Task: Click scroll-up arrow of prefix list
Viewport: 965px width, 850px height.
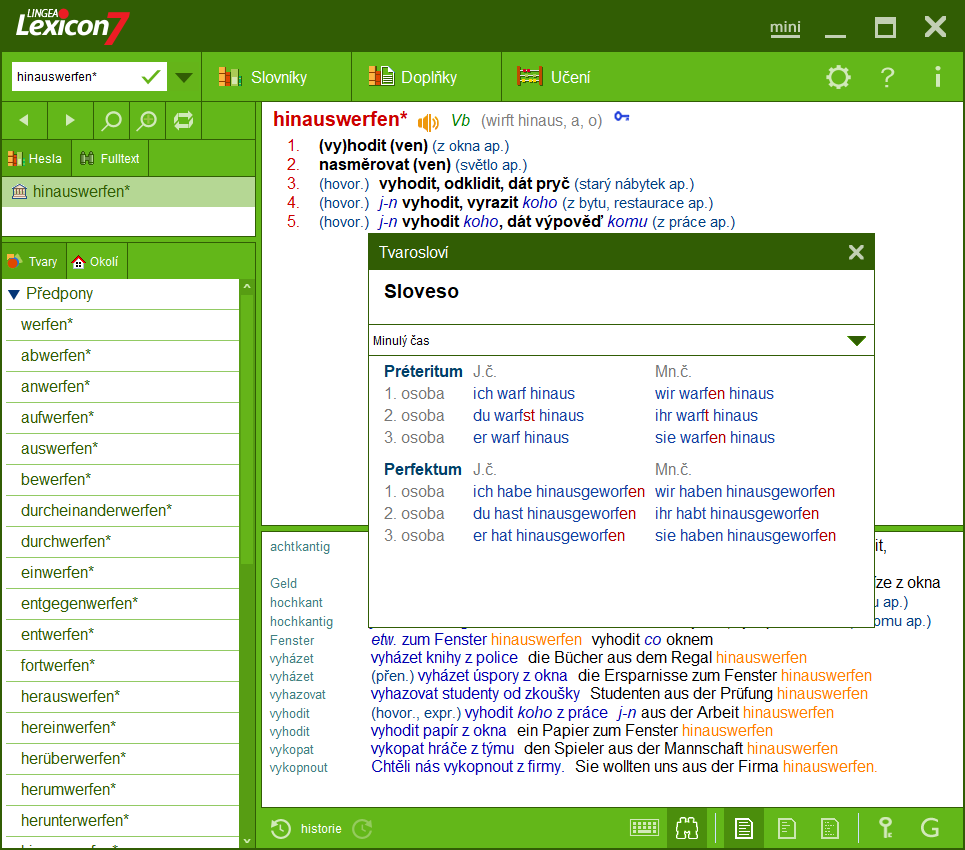Action: pos(247,286)
